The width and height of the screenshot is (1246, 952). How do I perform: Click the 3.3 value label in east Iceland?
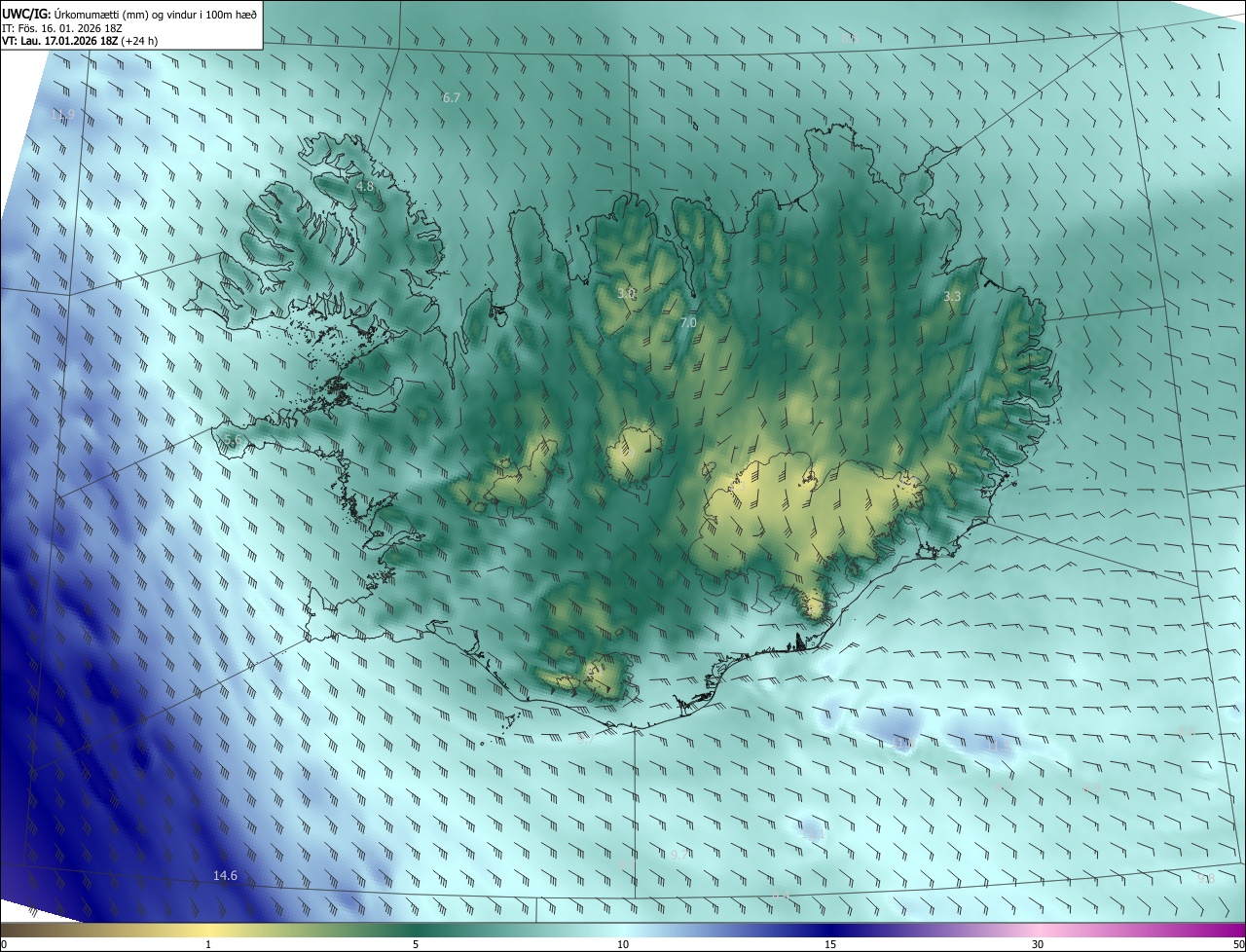[953, 296]
